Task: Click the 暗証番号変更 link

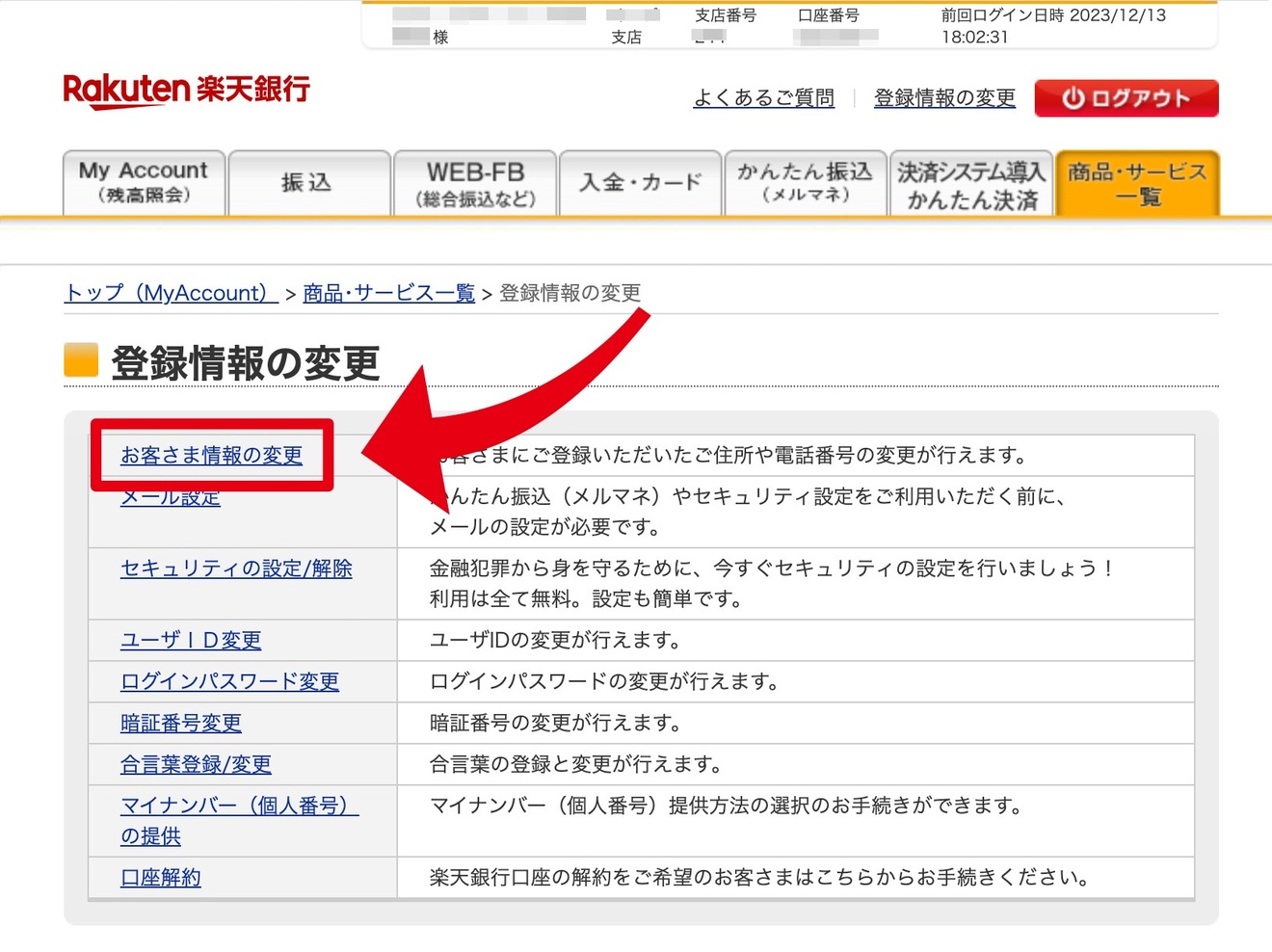Action: pos(181,724)
